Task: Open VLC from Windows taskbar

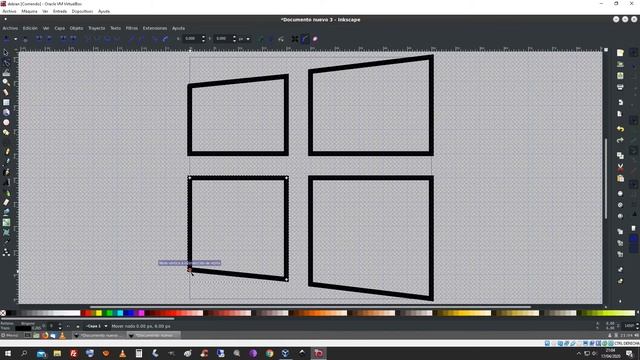Action: pos(122,353)
